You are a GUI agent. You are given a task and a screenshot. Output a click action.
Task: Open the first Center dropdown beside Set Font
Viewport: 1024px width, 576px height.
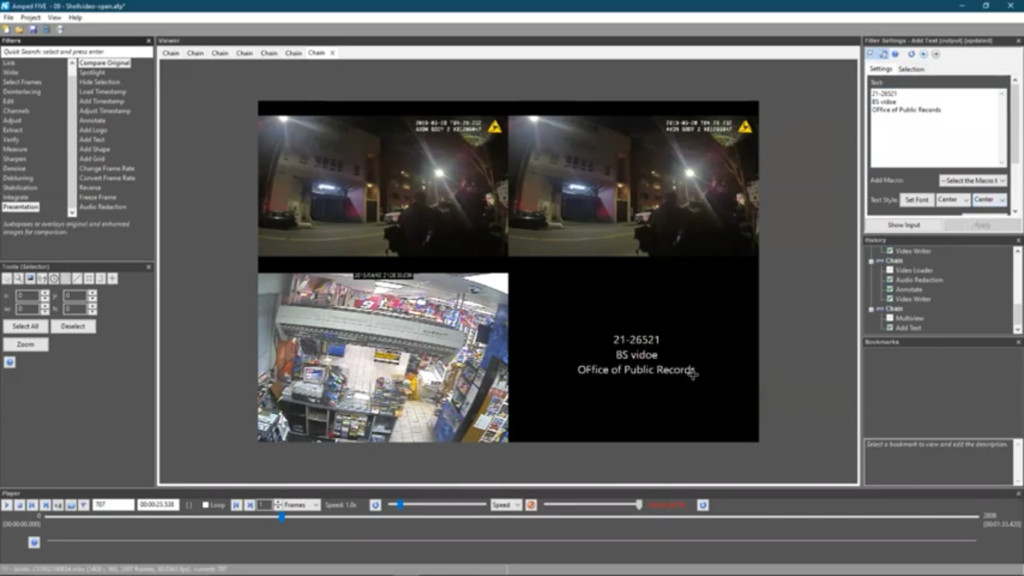tap(953, 200)
